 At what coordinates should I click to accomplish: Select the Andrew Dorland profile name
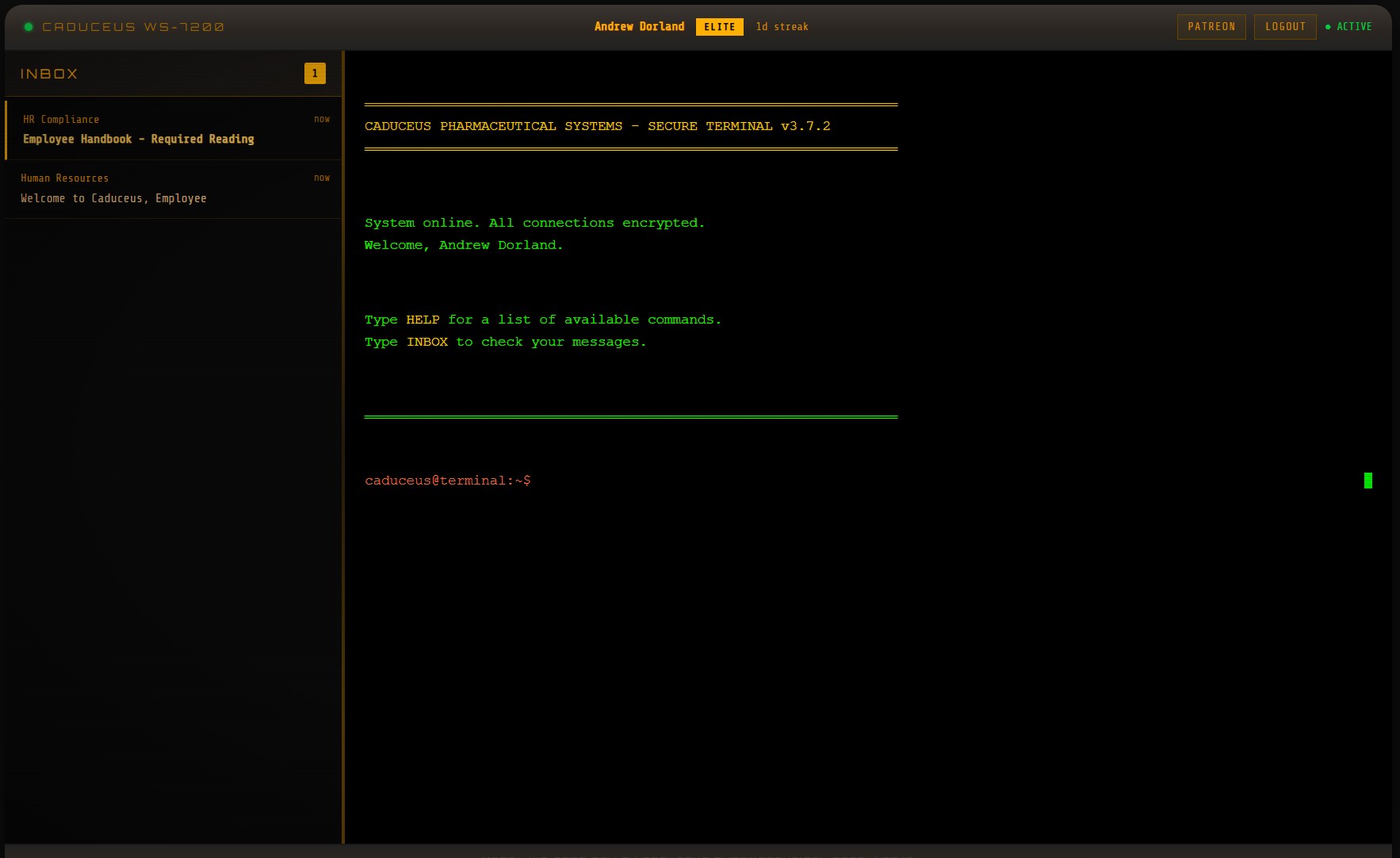point(639,26)
